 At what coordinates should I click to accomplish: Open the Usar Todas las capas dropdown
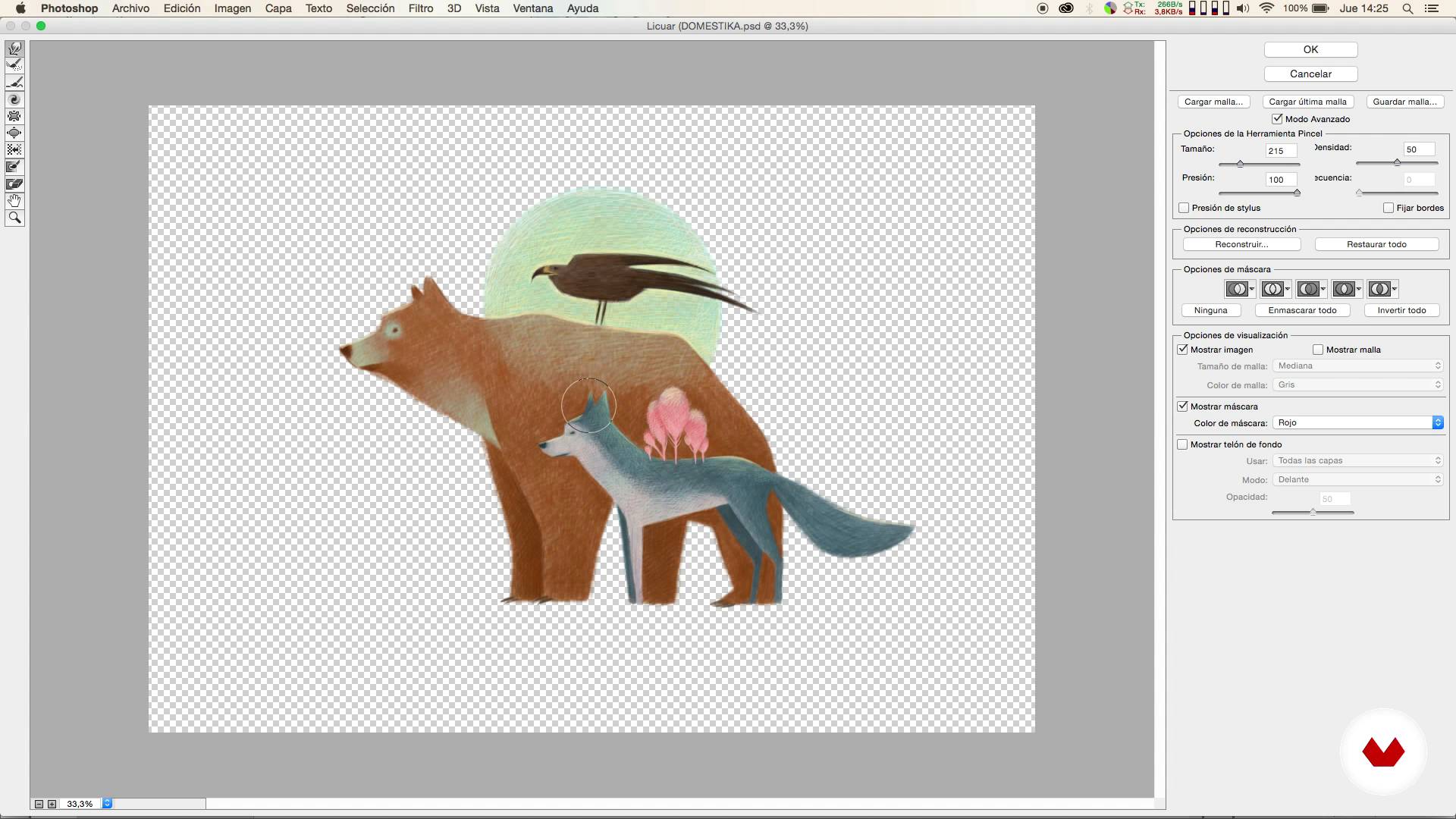(1357, 460)
